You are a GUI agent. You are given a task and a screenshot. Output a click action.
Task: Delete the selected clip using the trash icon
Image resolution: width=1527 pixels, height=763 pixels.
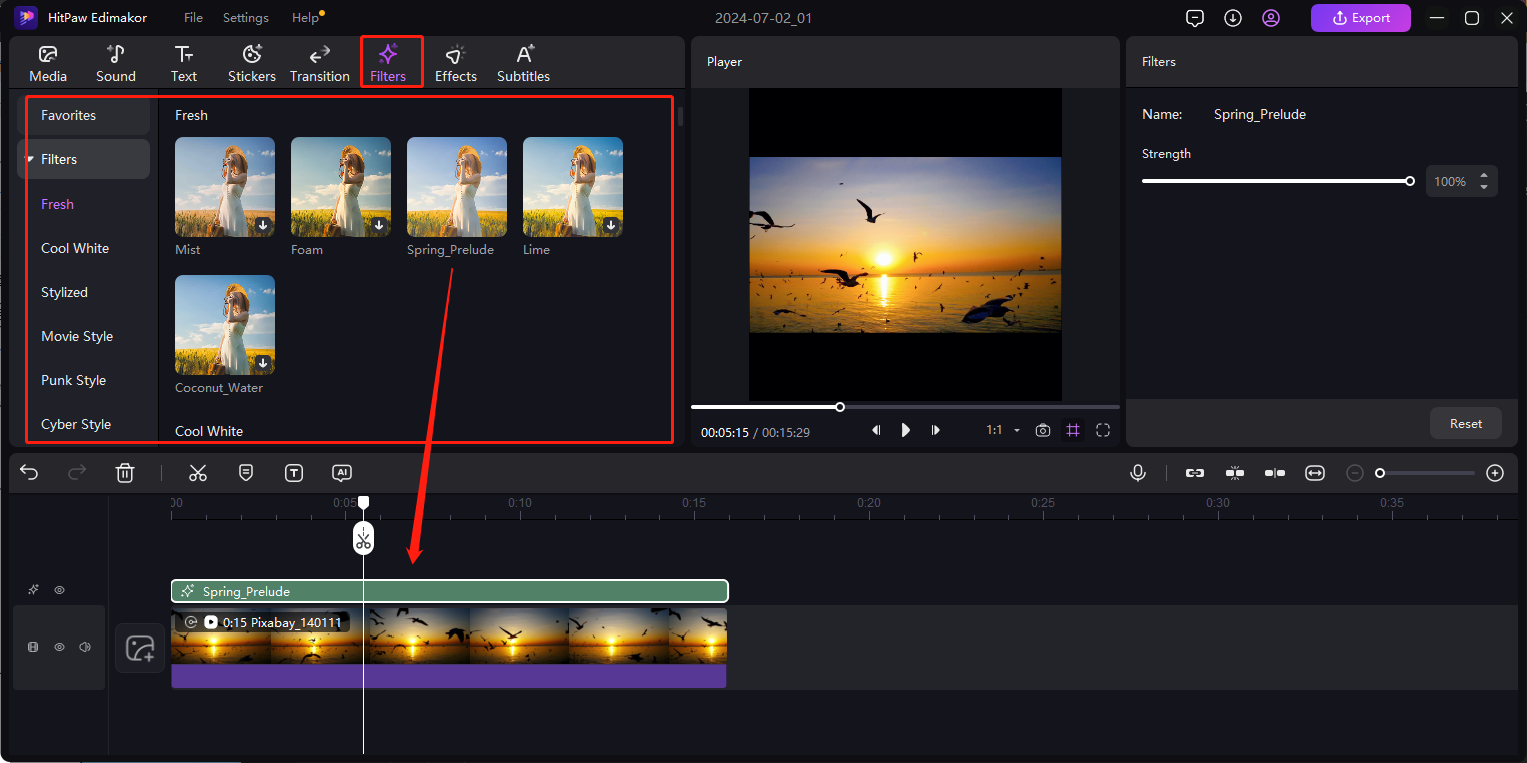(125, 472)
